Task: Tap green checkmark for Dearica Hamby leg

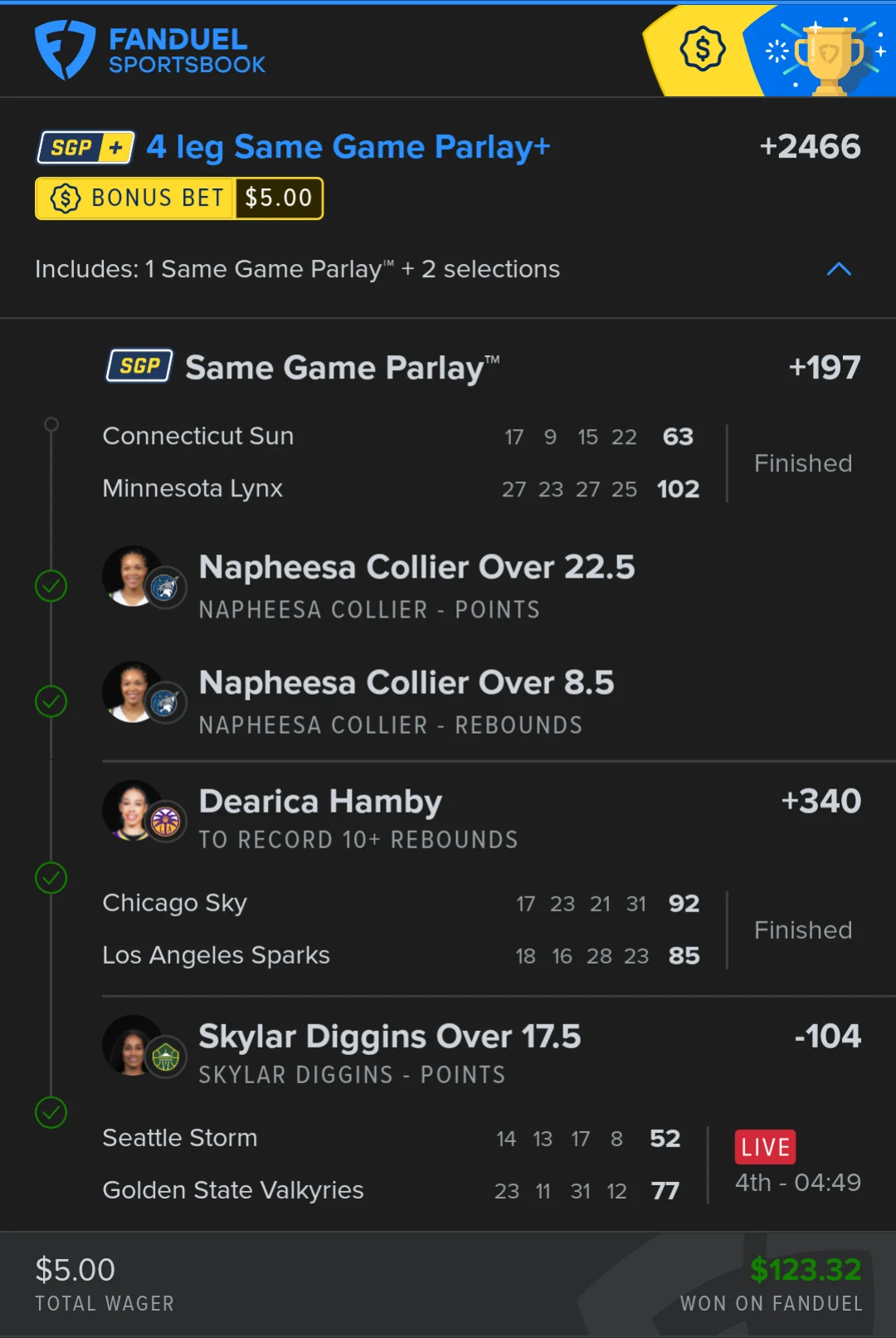Action: point(51,877)
